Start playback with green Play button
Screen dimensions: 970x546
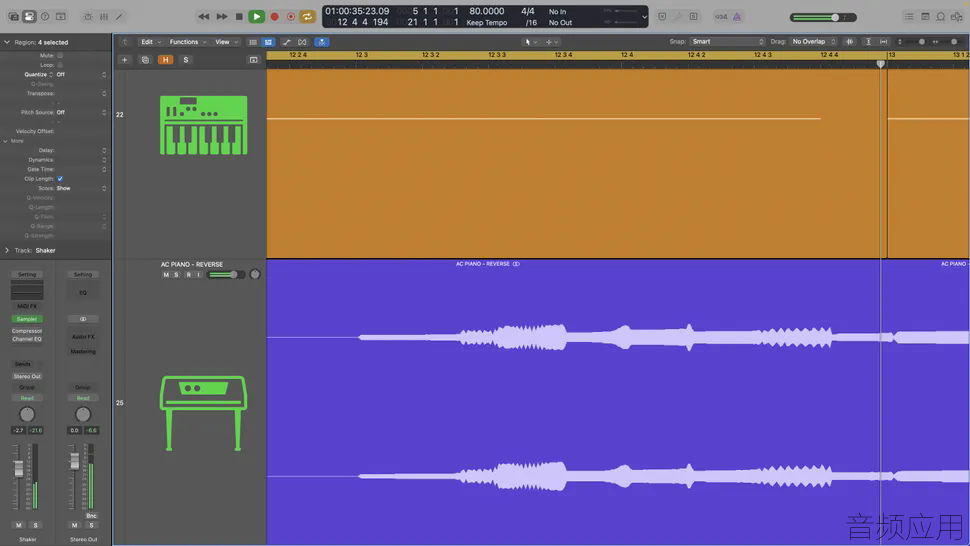pos(256,17)
